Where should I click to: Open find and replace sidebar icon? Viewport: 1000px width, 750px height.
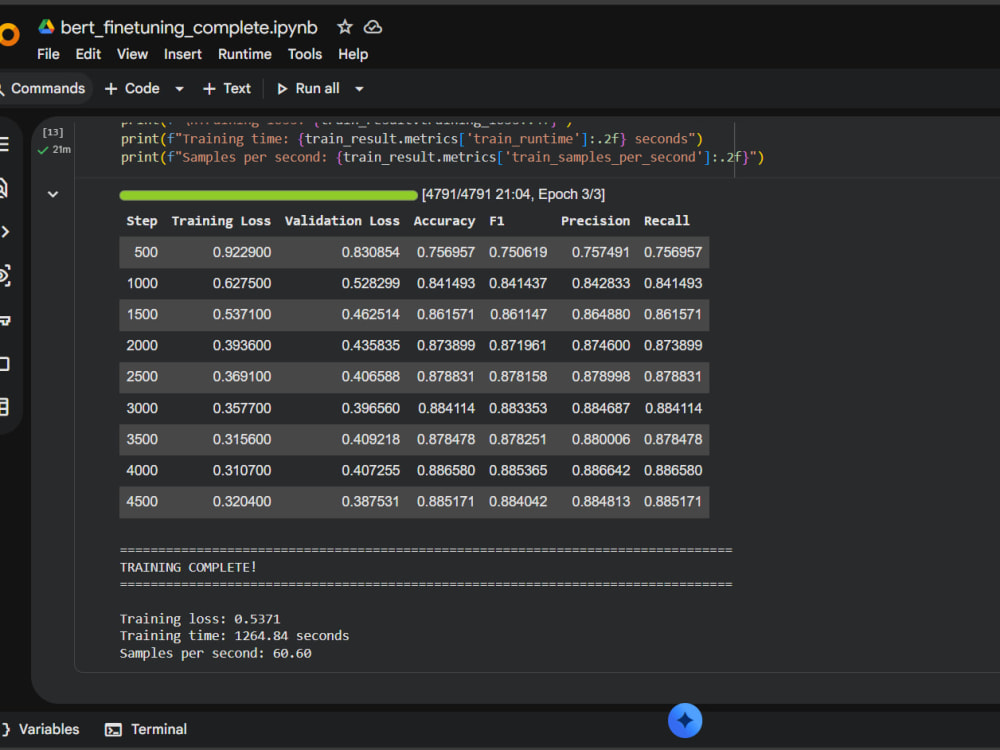tap(3, 188)
